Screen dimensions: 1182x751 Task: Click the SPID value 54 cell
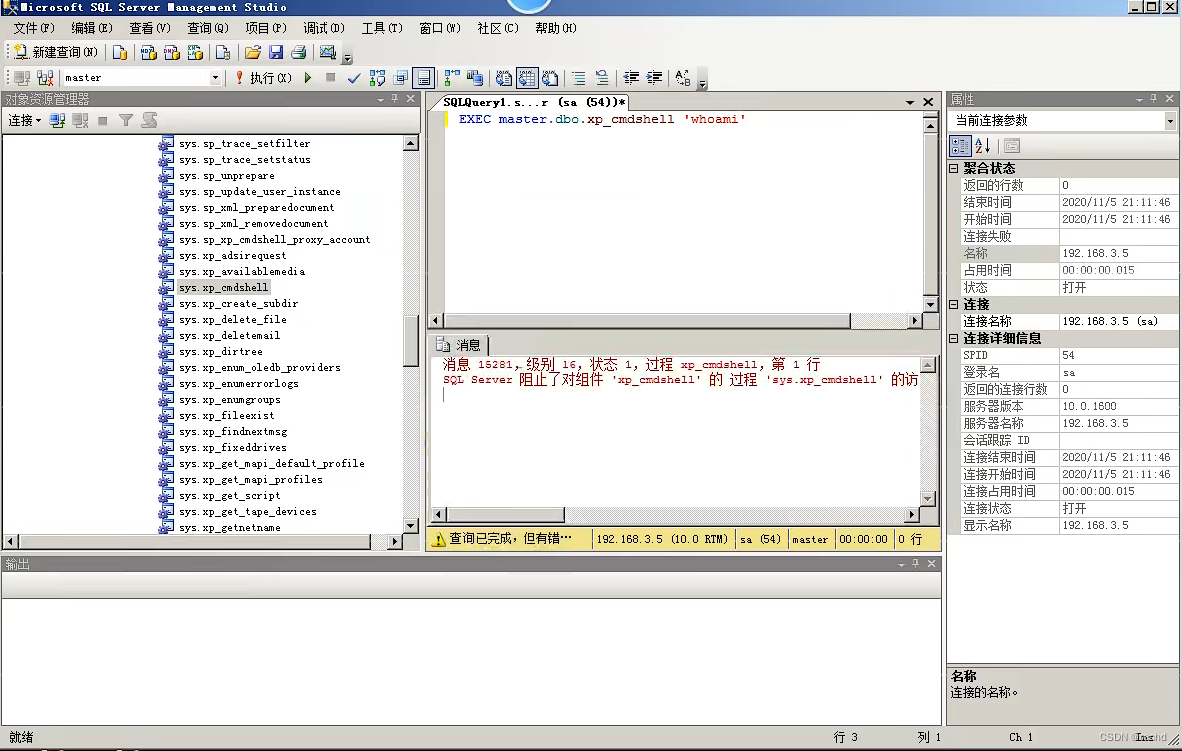point(1117,355)
